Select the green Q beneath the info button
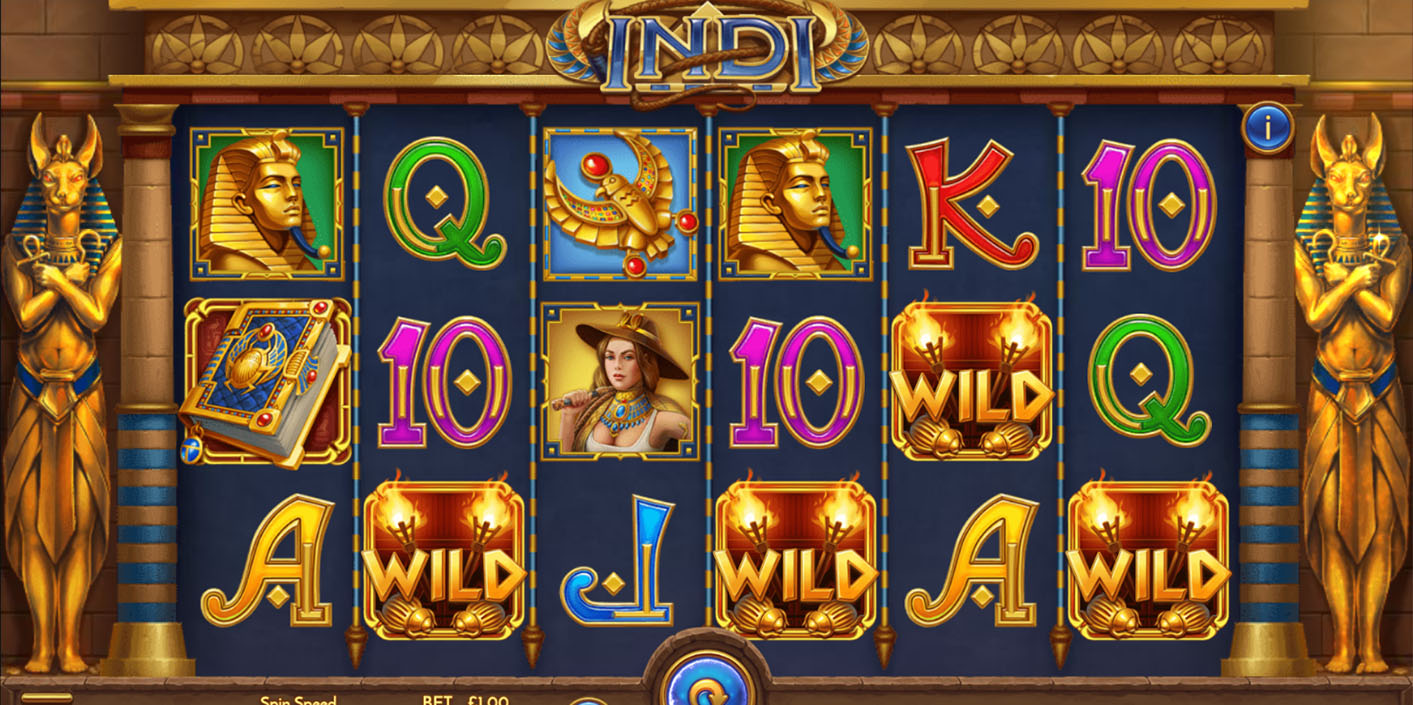This screenshot has width=1413, height=705. coord(1148,381)
